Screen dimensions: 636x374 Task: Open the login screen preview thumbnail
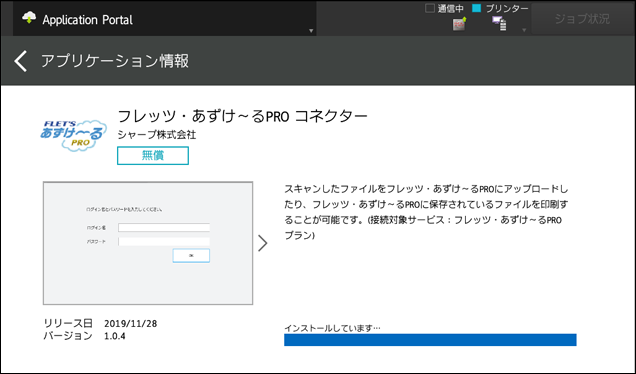click(148, 243)
